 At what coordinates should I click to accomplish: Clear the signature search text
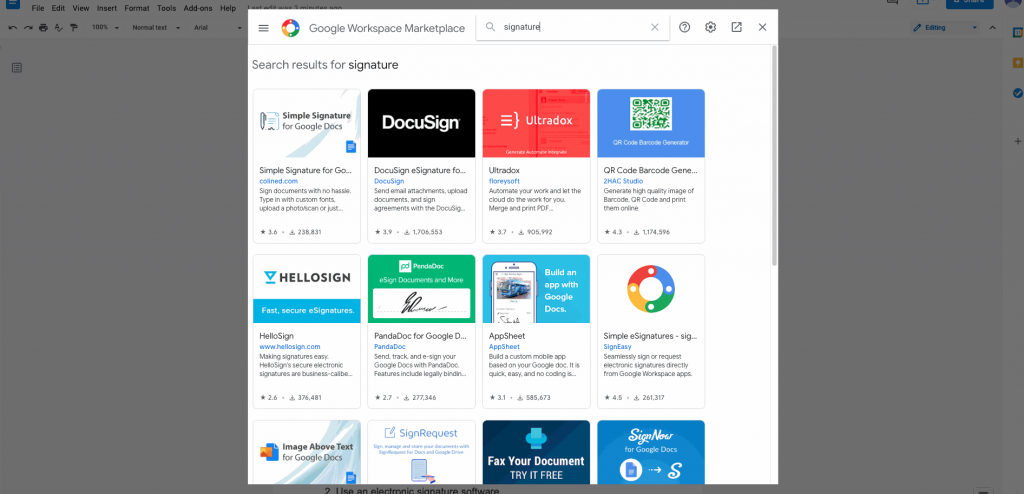pyautogui.click(x=655, y=27)
